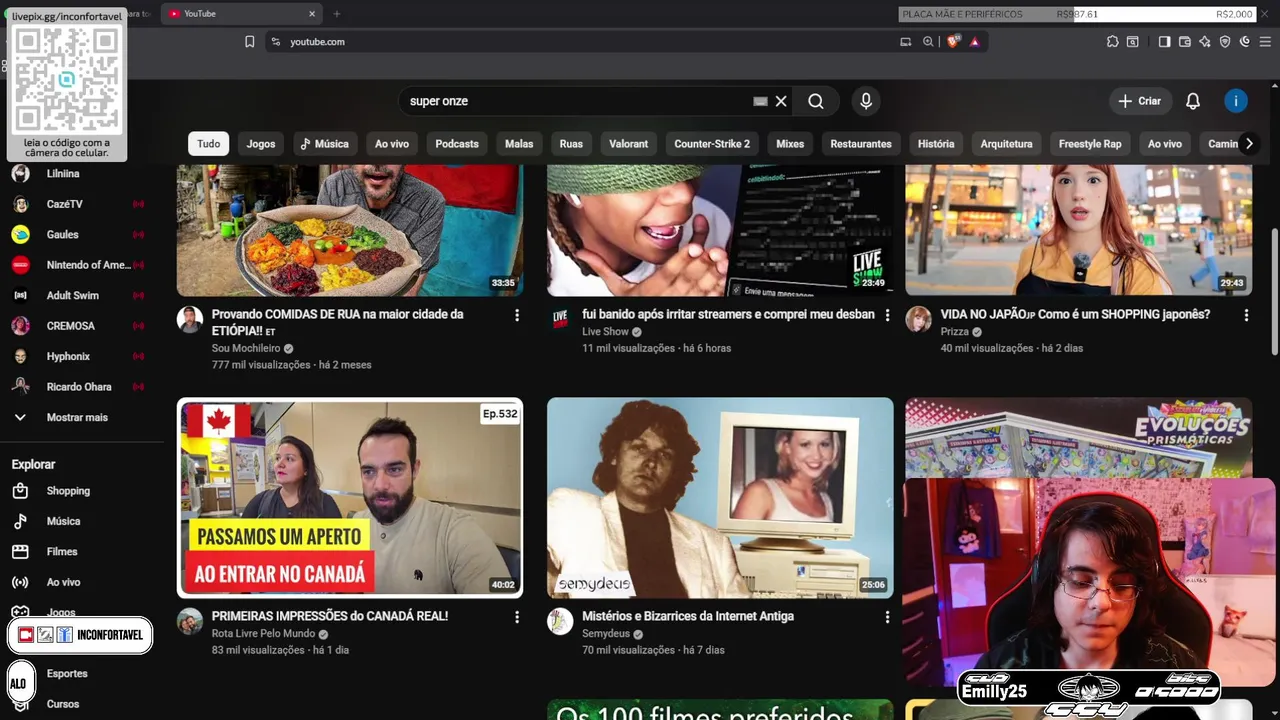Image resolution: width=1280 pixels, height=720 pixels.
Task: Click Semydeus channel name
Action: pyautogui.click(x=606, y=634)
